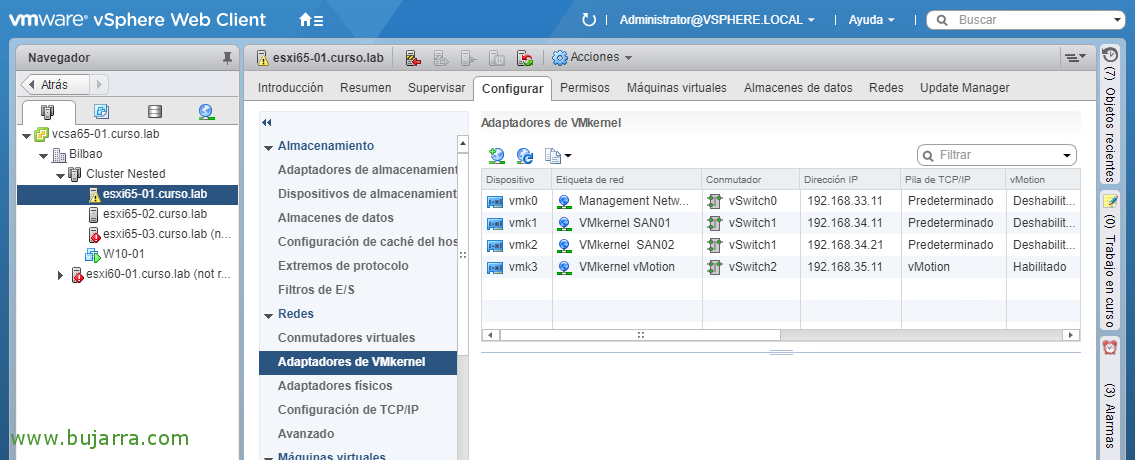Sort by the Dirección IP column header
Viewport: 1135px width, 460px height.
(851, 179)
